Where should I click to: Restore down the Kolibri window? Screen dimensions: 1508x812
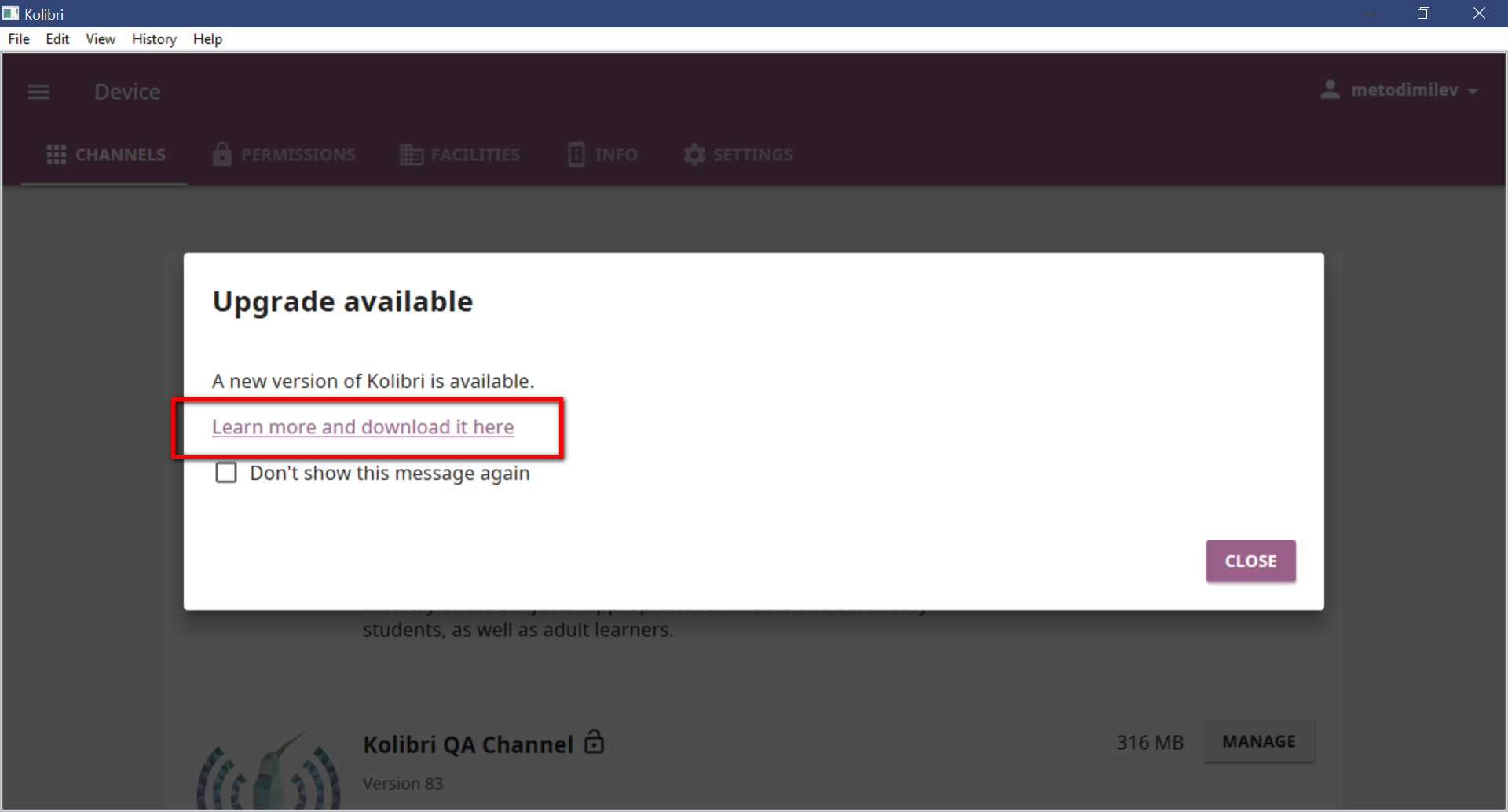(1423, 13)
